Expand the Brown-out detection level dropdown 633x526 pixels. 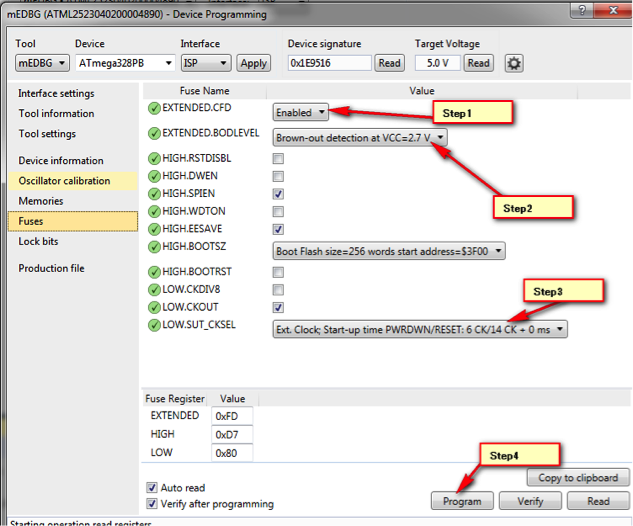pyautogui.click(x=360, y=138)
